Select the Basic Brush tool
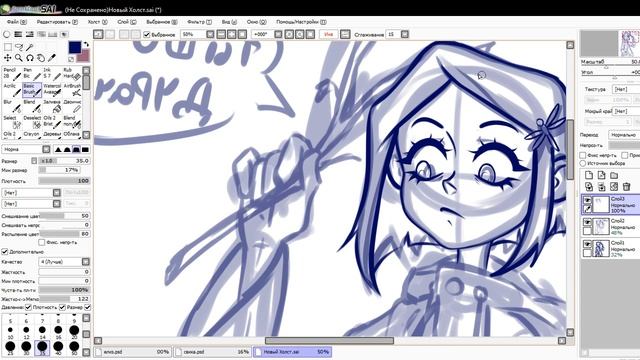 tap(32, 90)
